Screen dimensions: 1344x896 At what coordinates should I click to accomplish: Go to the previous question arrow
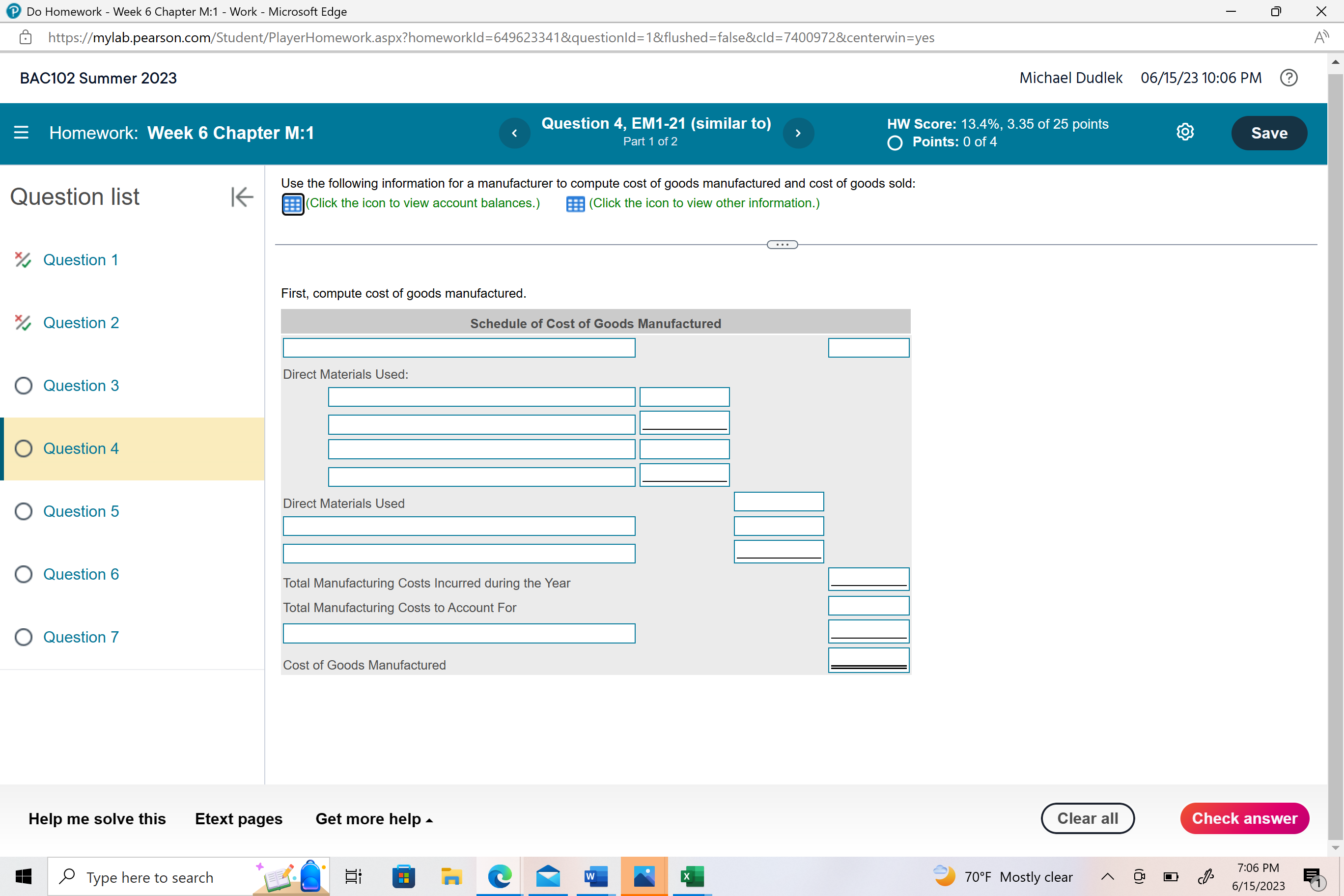point(514,133)
